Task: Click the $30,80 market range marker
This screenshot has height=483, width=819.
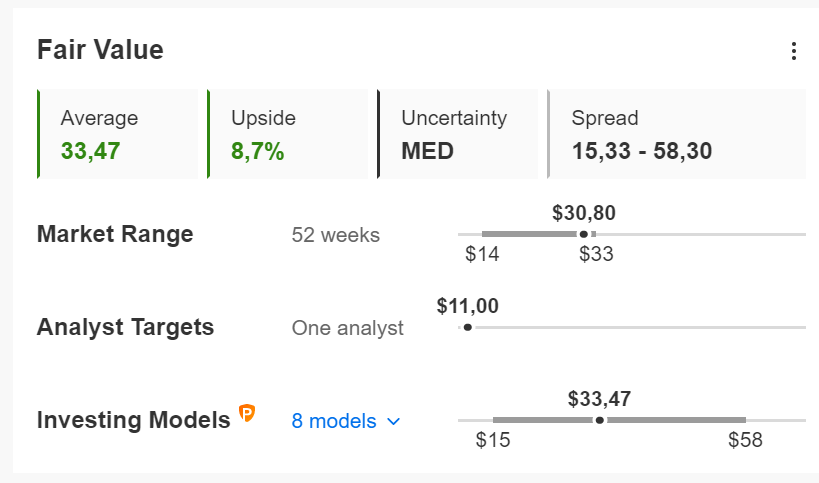Action: pos(584,234)
